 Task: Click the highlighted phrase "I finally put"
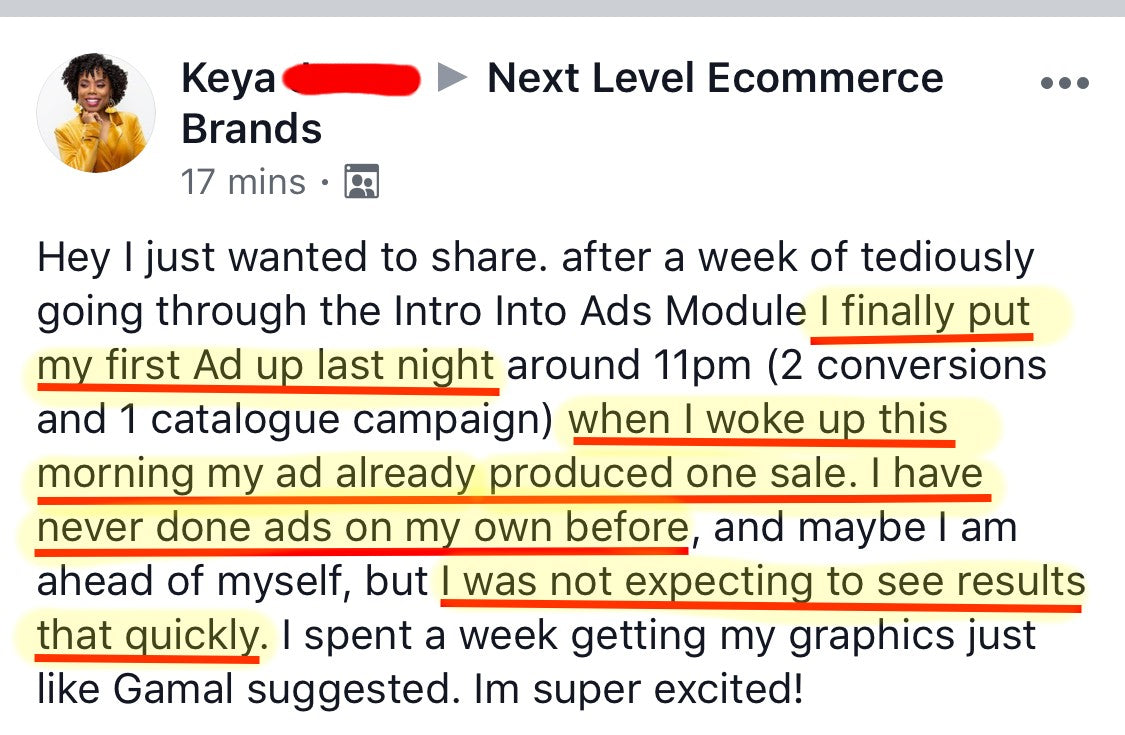coord(923,313)
